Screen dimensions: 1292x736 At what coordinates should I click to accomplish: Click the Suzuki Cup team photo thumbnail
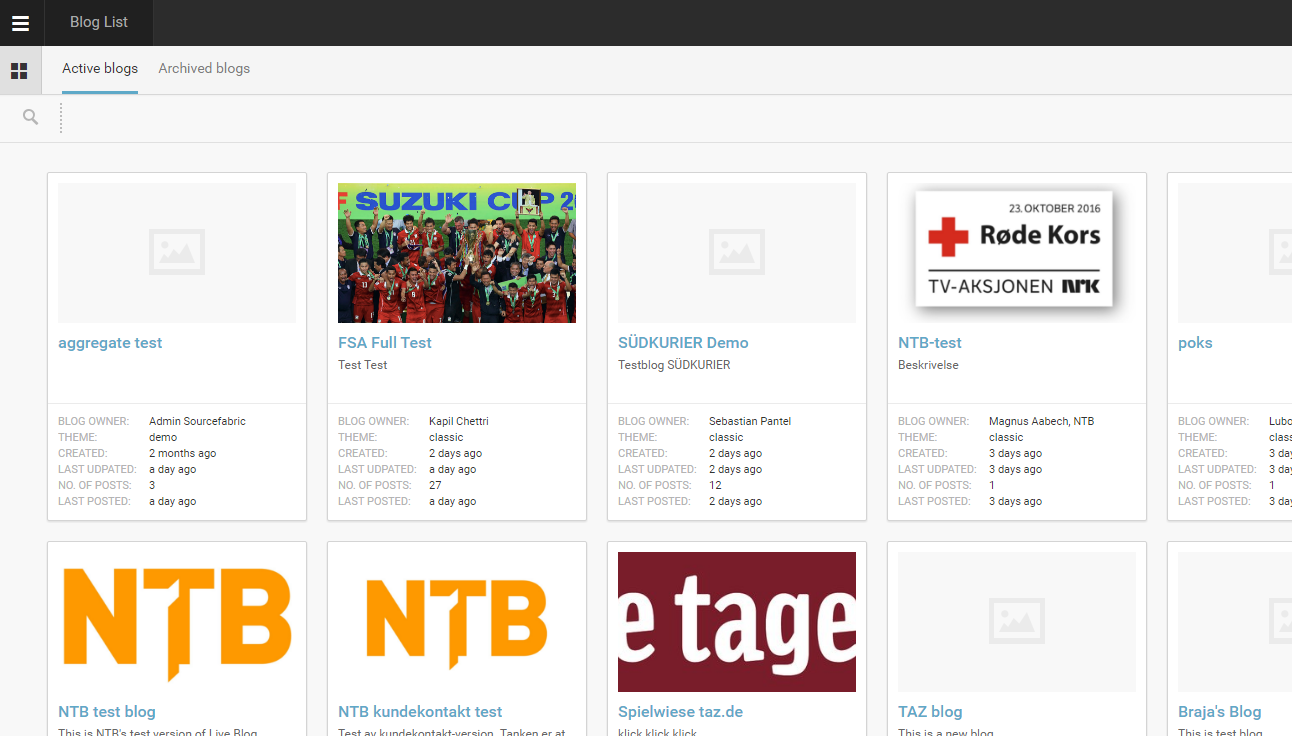tap(457, 253)
